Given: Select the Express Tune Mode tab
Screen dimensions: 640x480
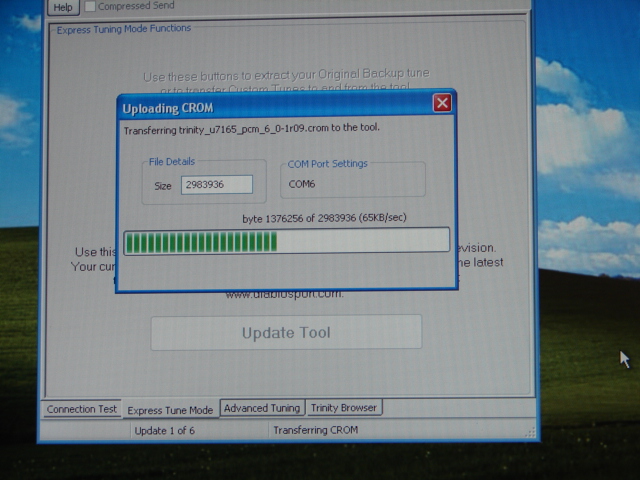Looking at the screenshot, I should [x=170, y=410].
